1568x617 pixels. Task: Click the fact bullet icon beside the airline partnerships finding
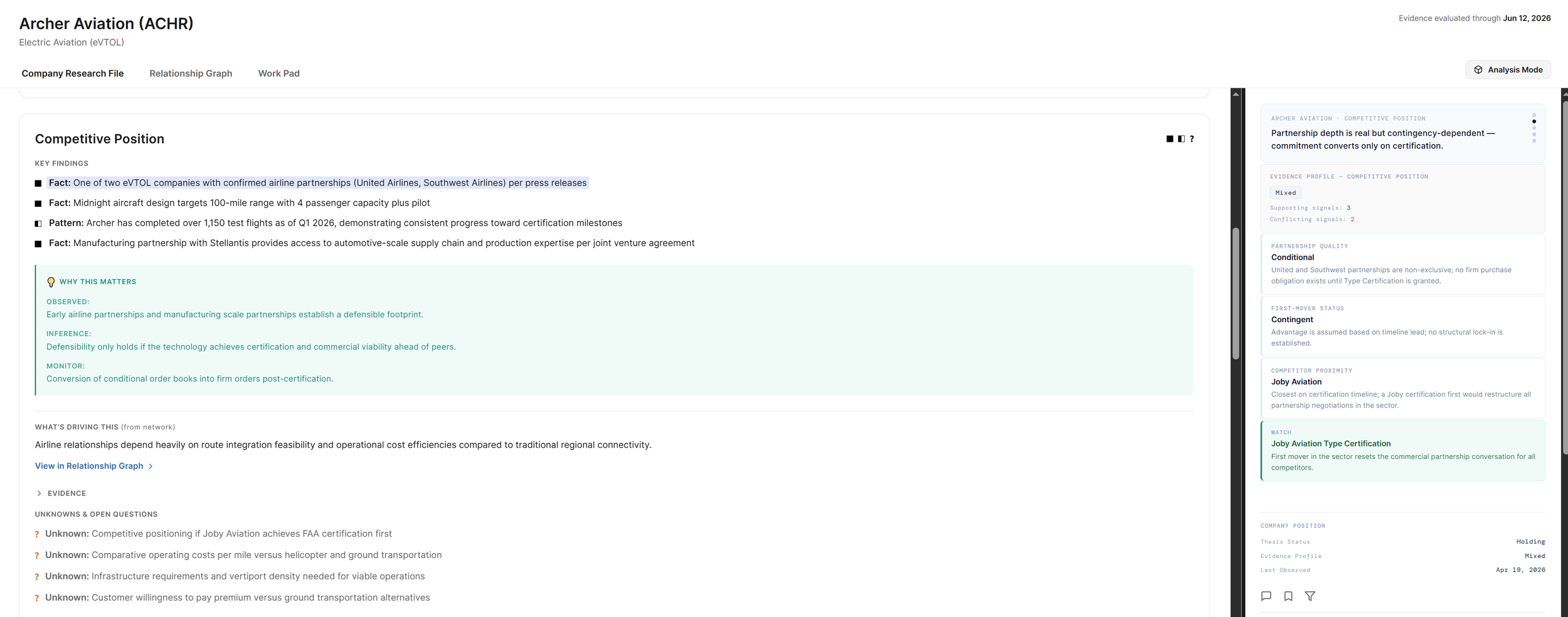pyautogui.click(x=38, y=184)
